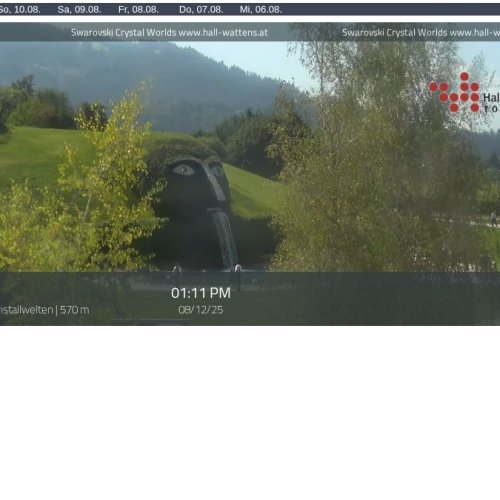Click the 08/12/25 date label
Viewport: 500px width, 500px height.
point(201,310)
